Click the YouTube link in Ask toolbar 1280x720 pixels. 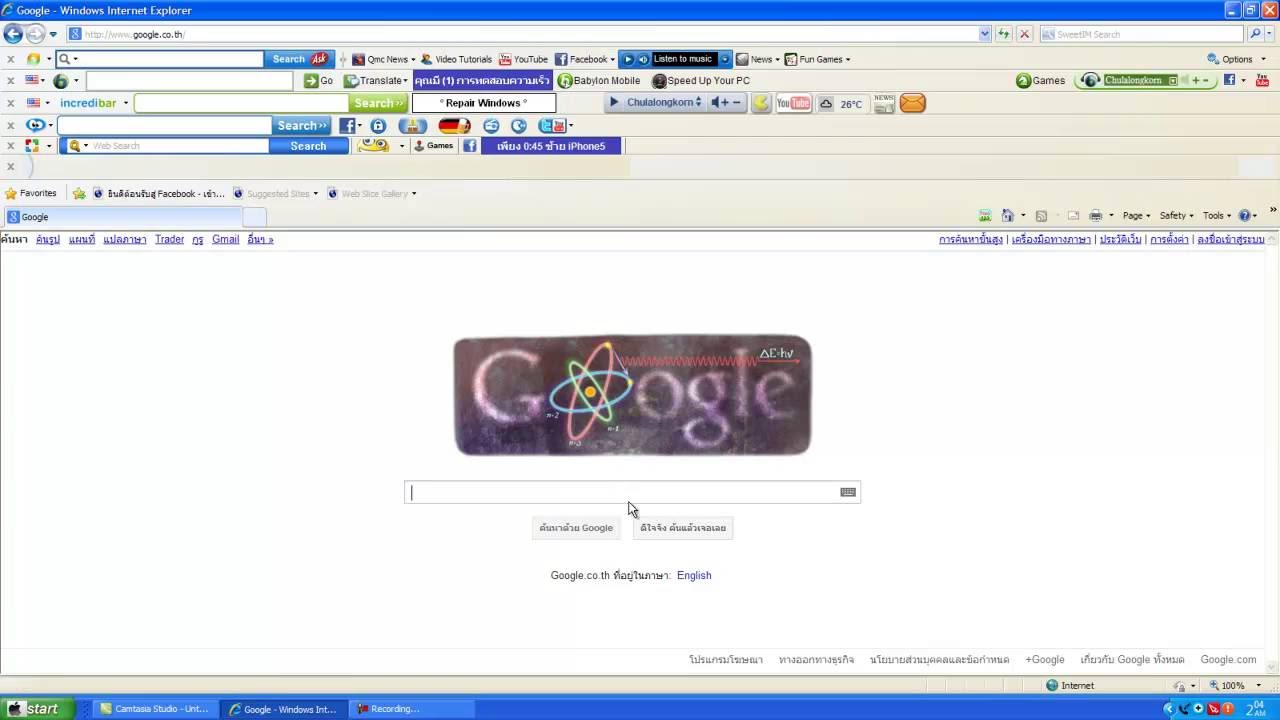(523, 59)
